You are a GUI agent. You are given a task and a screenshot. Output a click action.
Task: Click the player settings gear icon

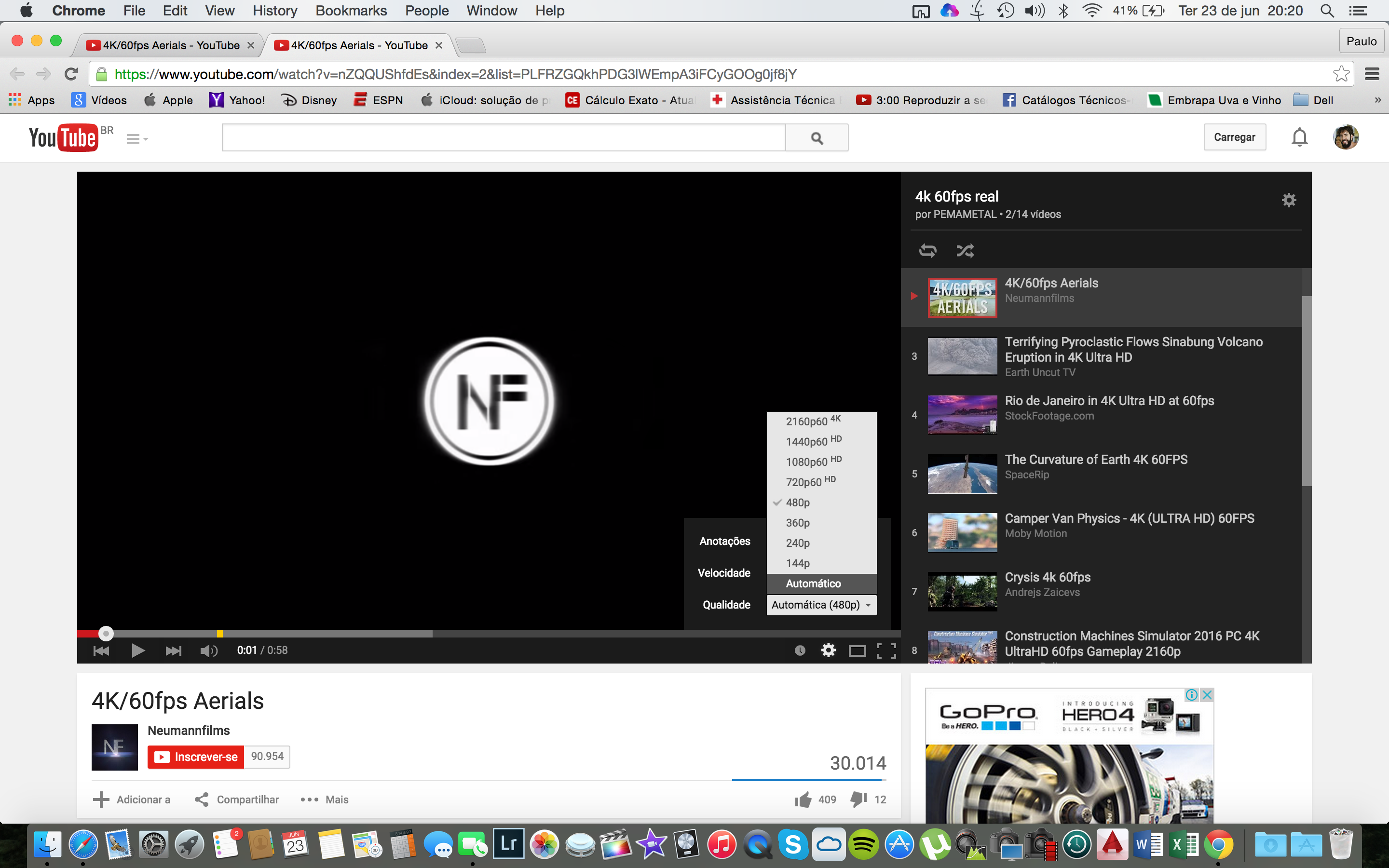pos(828,650)
